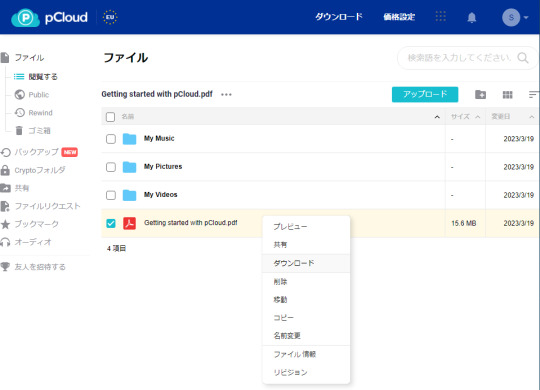Screen dimensions: 540x390
Task: Open the My Videos folder name
Action: coord(160,195)
